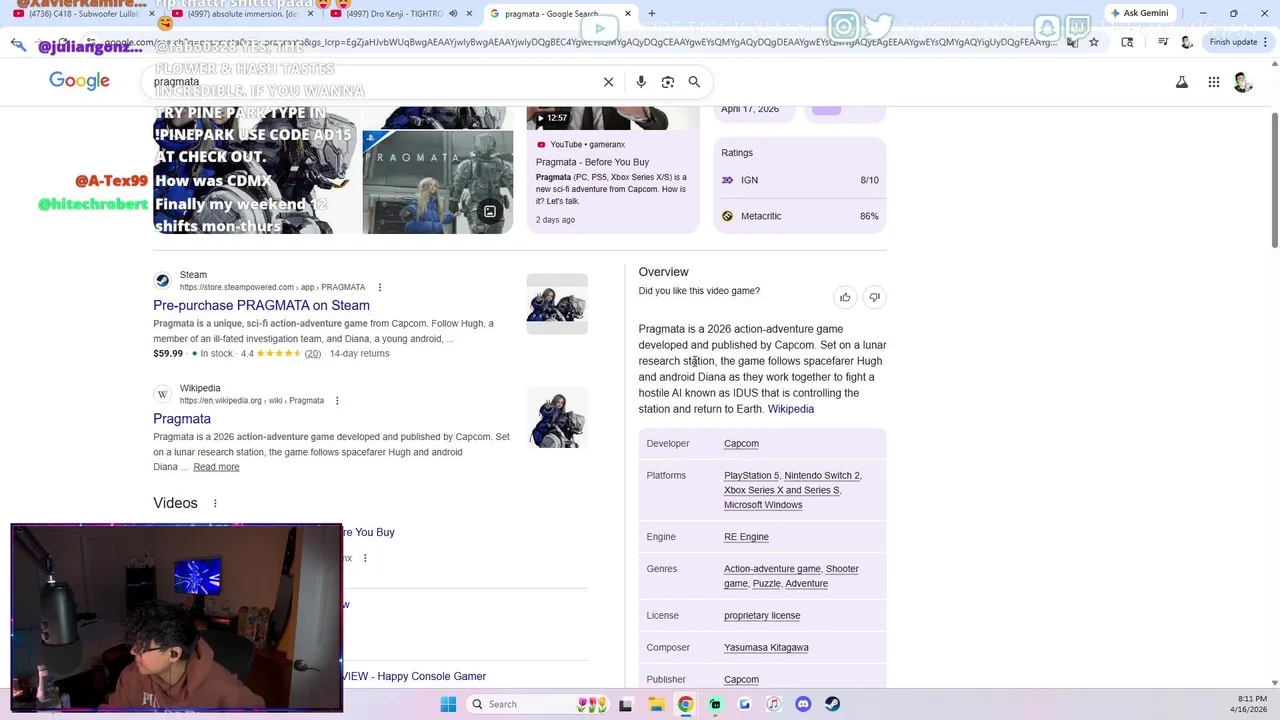Focus the Google search input field
The image size is (1280, 720).
pos(375,82)
